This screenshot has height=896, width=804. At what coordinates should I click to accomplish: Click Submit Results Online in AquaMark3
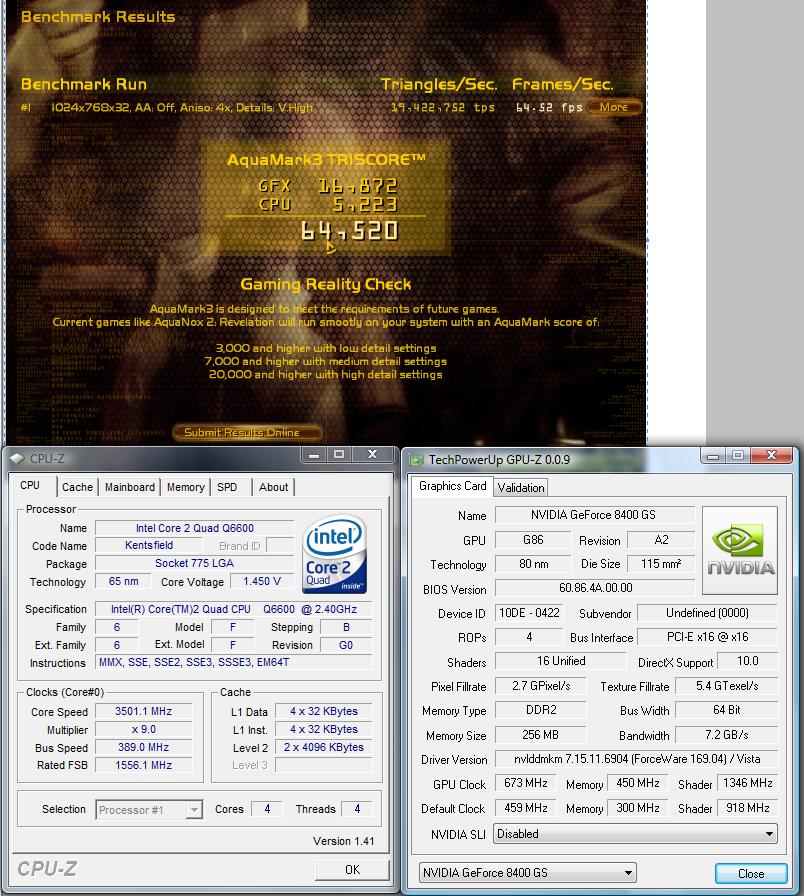click(247, 433)
